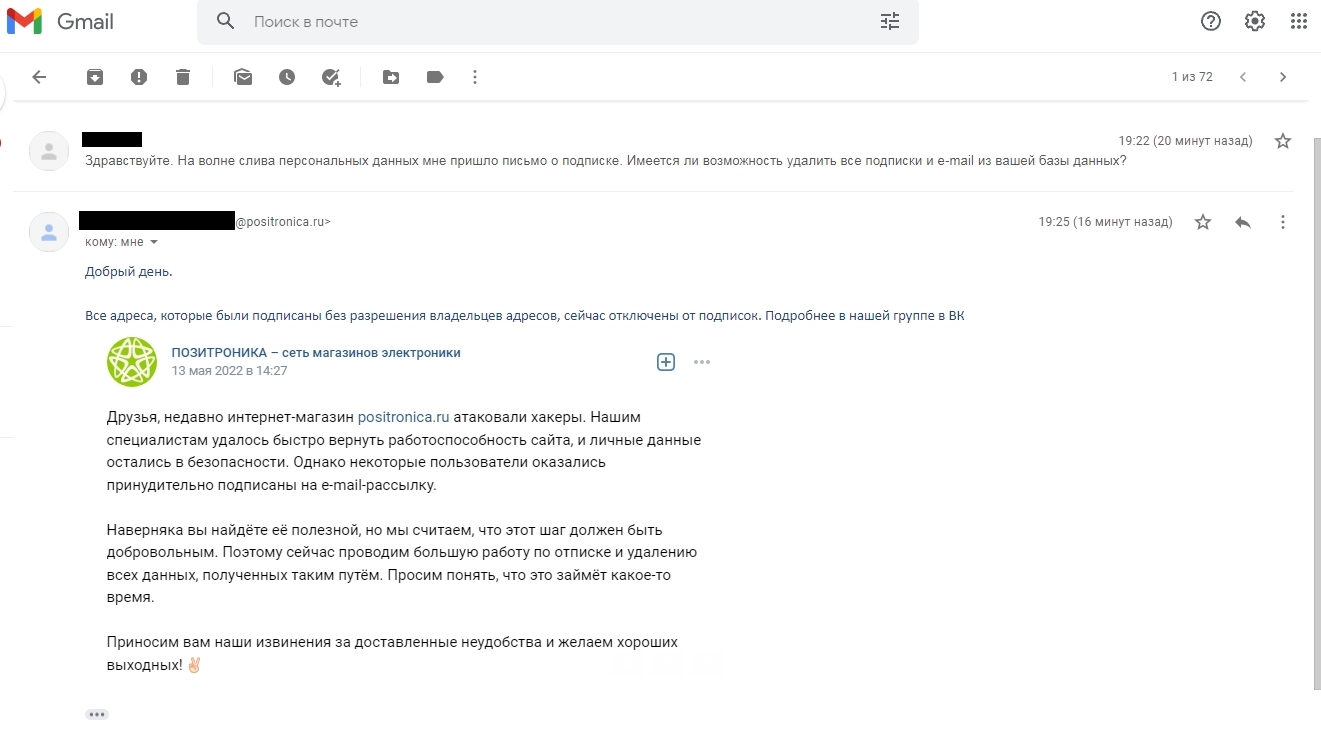This screenshot has width=1321, height=756.
Task: Open the labels menu
Action: click(x=435, y=77)
